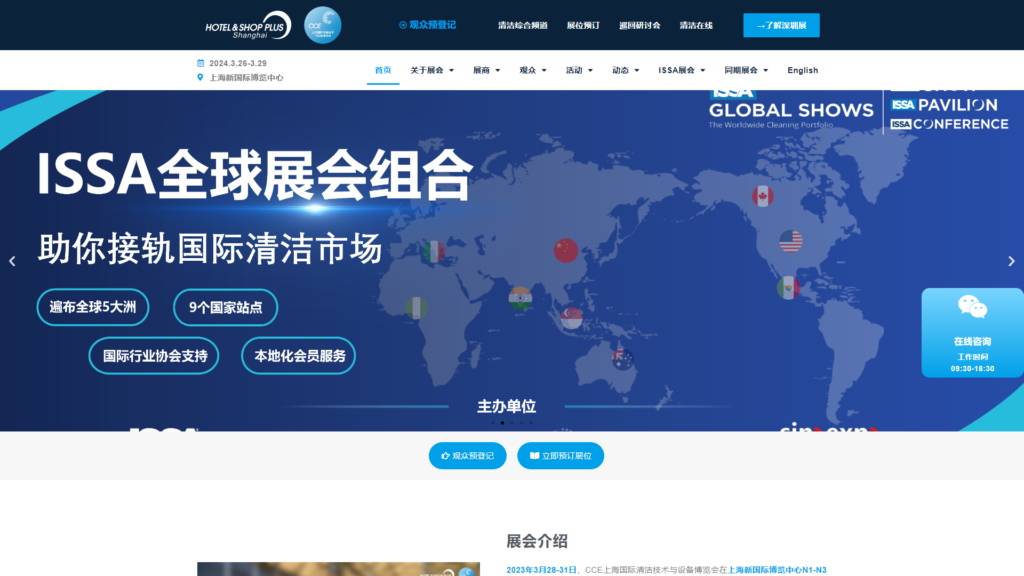Show the previous banner slide with left arrow

(x=12, y=261)
